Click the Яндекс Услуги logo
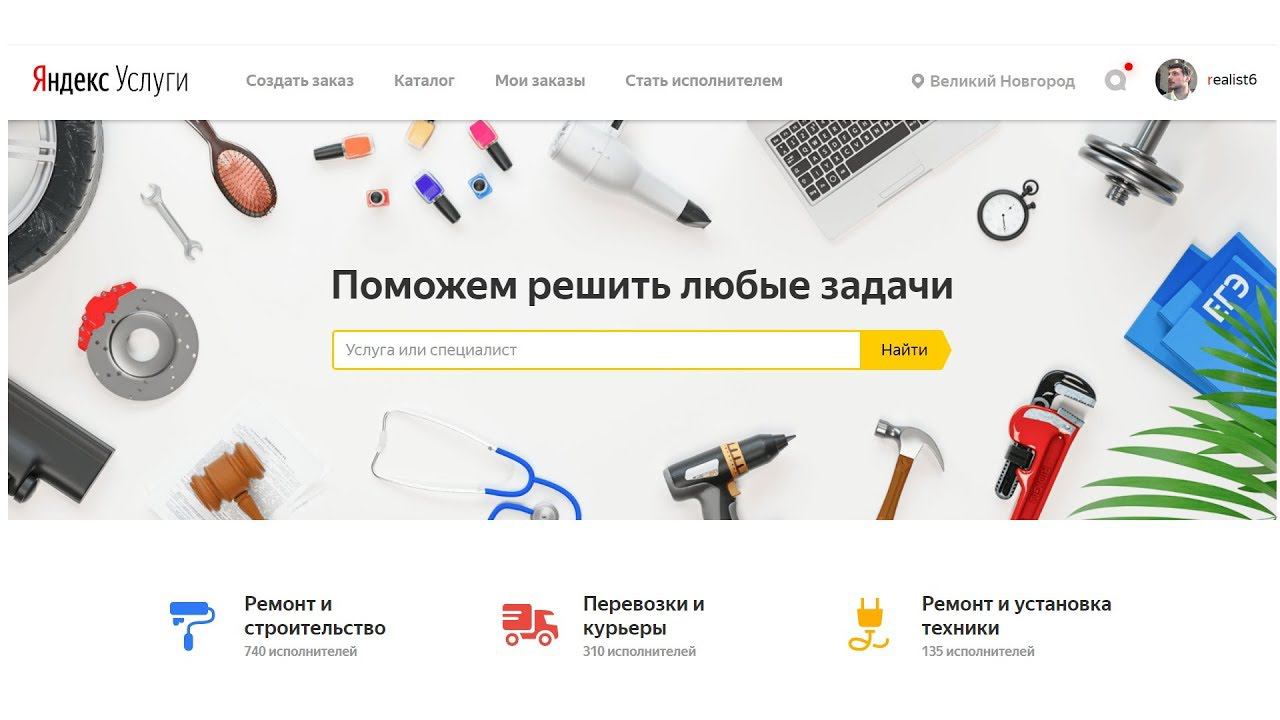This screenshot has width=1280, height=720. click(x=110, y=80)
